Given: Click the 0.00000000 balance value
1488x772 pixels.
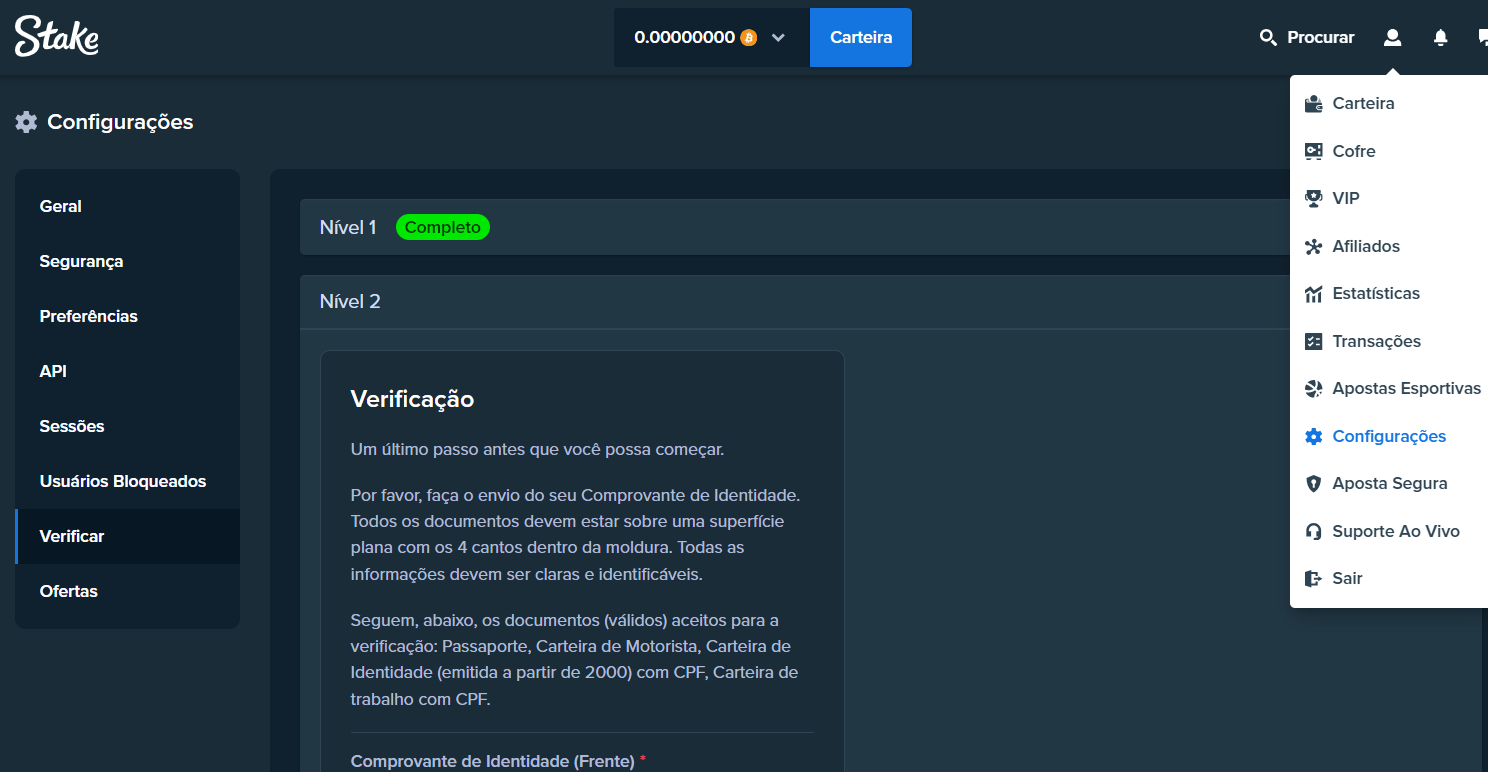Looking at the screenshot, I should (x=685, y=37).
